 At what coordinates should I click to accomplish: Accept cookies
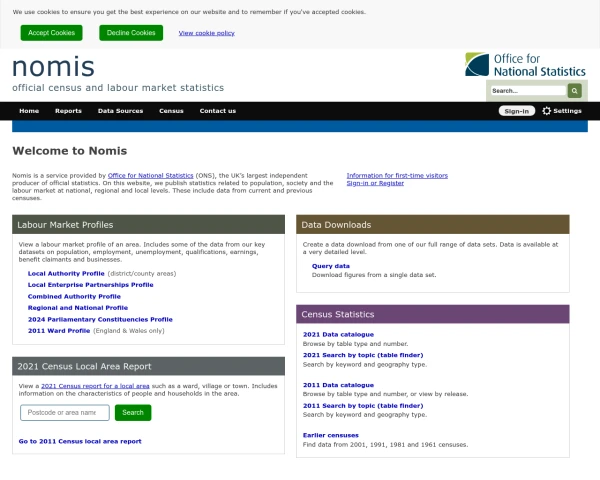point(51,33)
